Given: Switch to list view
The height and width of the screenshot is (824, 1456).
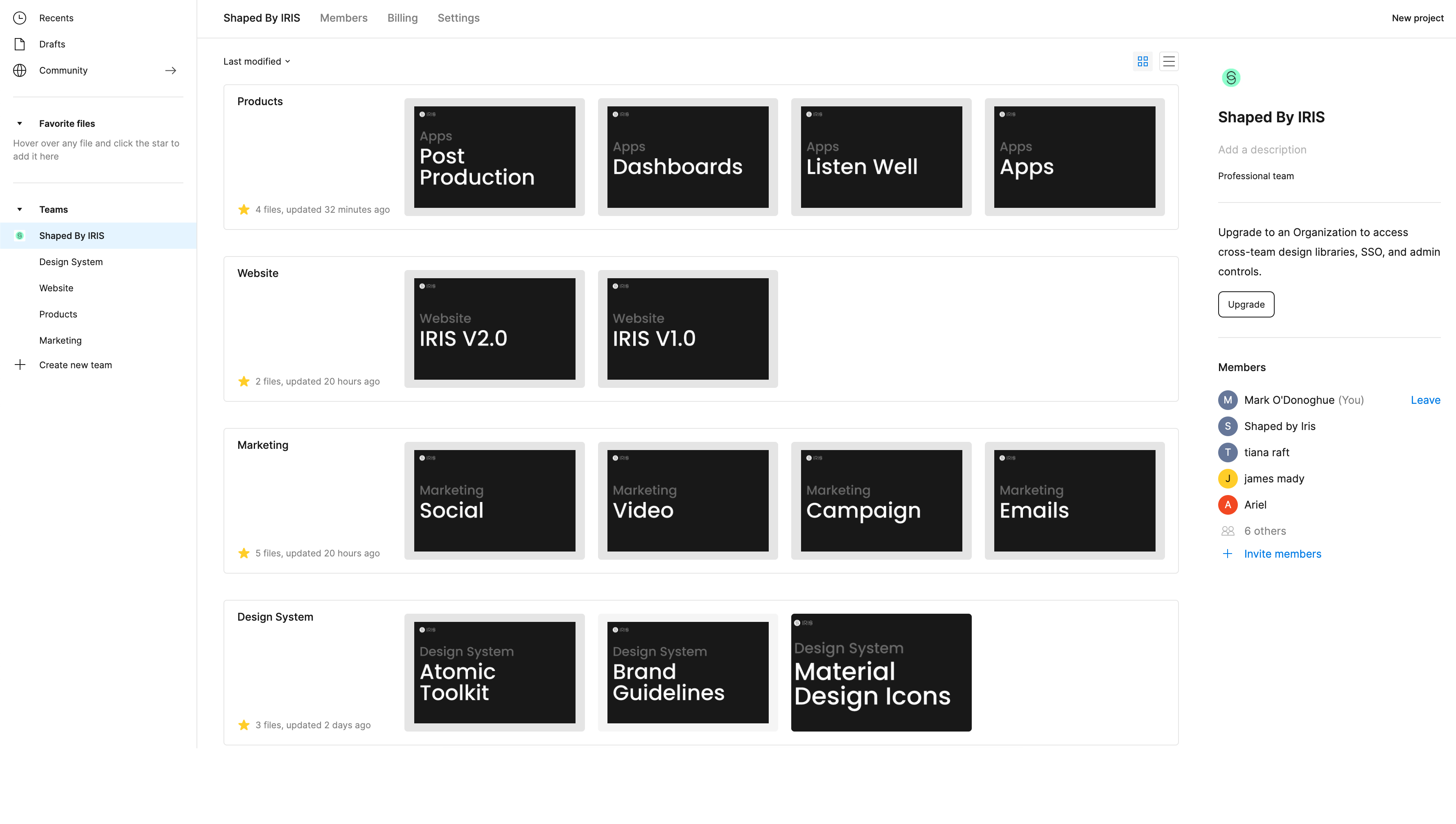Looking at the screenshot, I should pyautogui.click(x=1168, y=61).
